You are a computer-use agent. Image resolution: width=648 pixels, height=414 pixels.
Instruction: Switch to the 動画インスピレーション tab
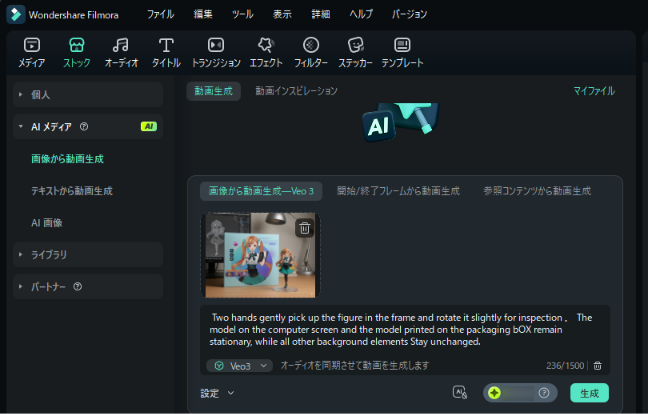click(296, 91)
